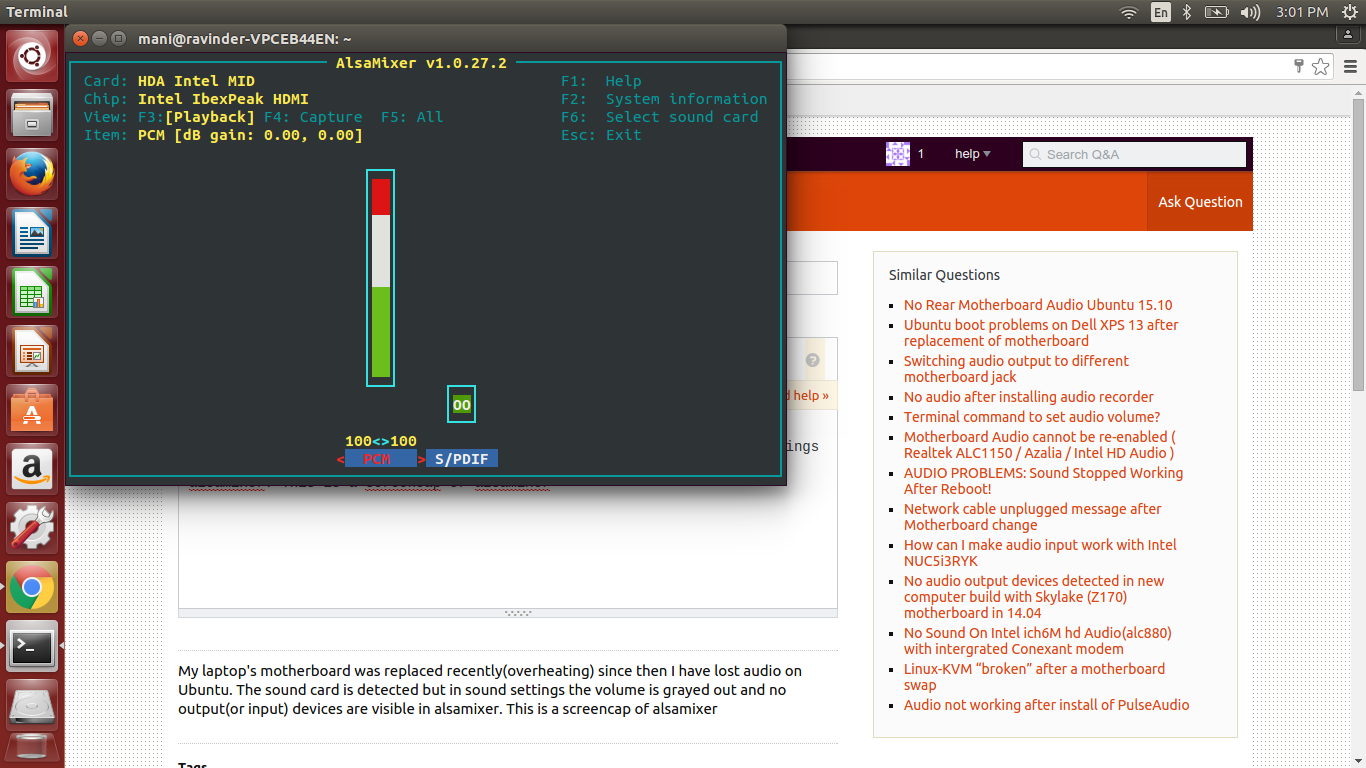Click the PCM volume level bar
The image size is (1366, 768).
[x=381, y=278]
